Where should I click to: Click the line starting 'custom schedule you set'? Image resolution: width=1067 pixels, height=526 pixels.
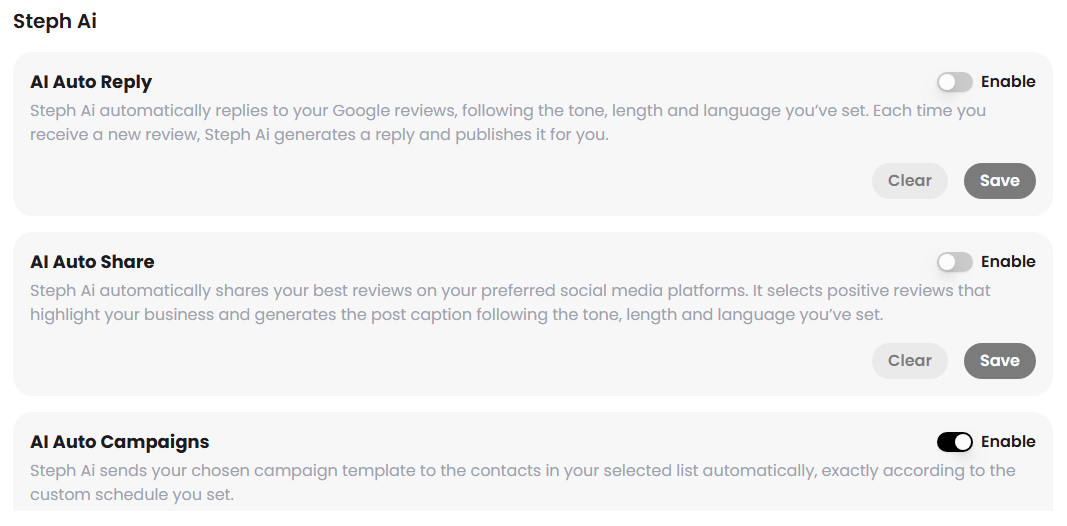tap(131, 494)
